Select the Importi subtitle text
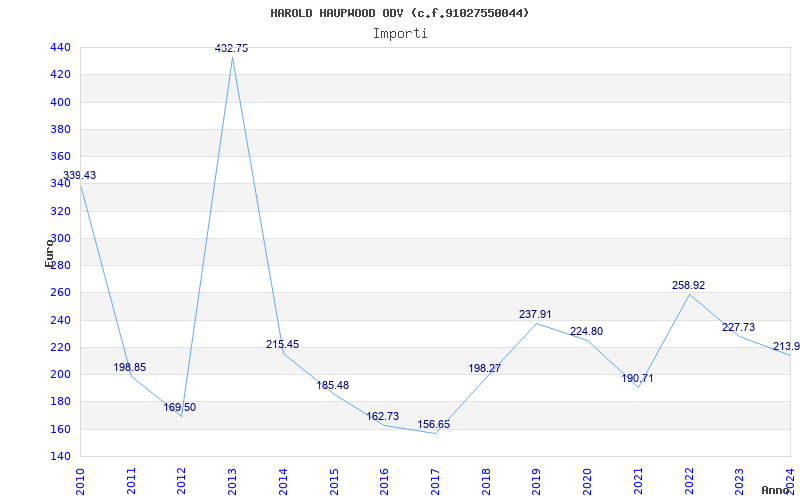 point(400,34)
